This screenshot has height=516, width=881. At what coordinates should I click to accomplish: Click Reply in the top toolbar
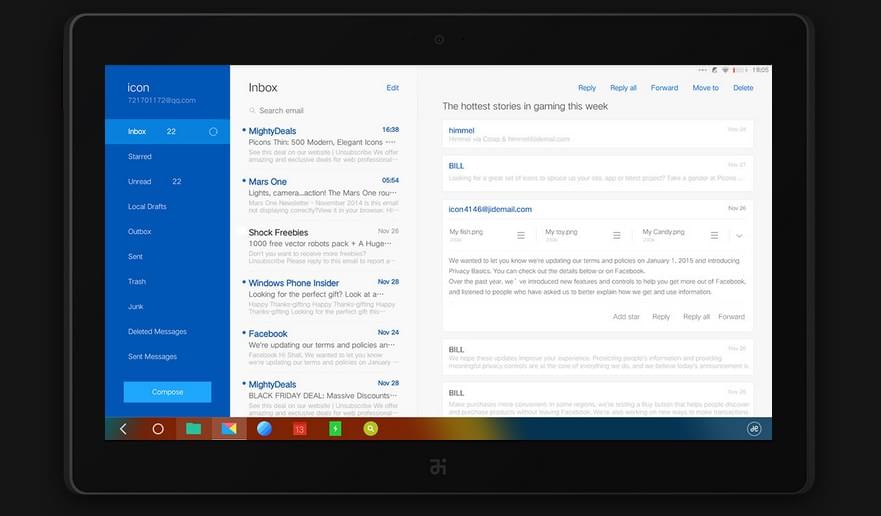tap(587, 88)
